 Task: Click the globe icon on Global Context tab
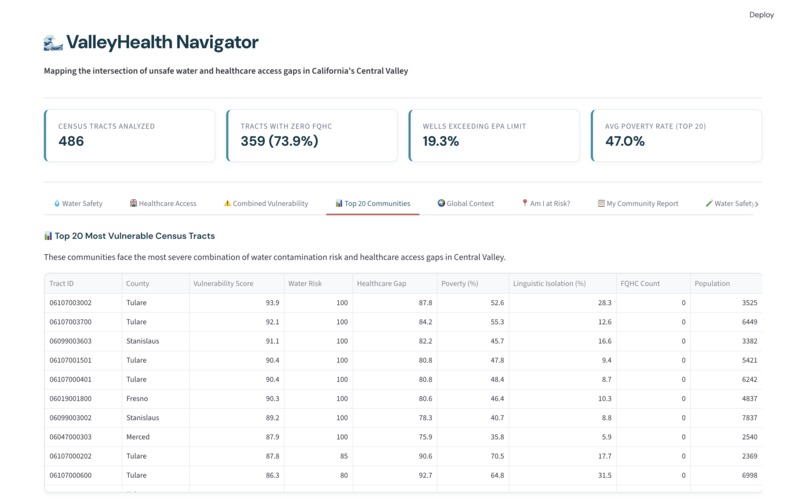click(441, 203)
